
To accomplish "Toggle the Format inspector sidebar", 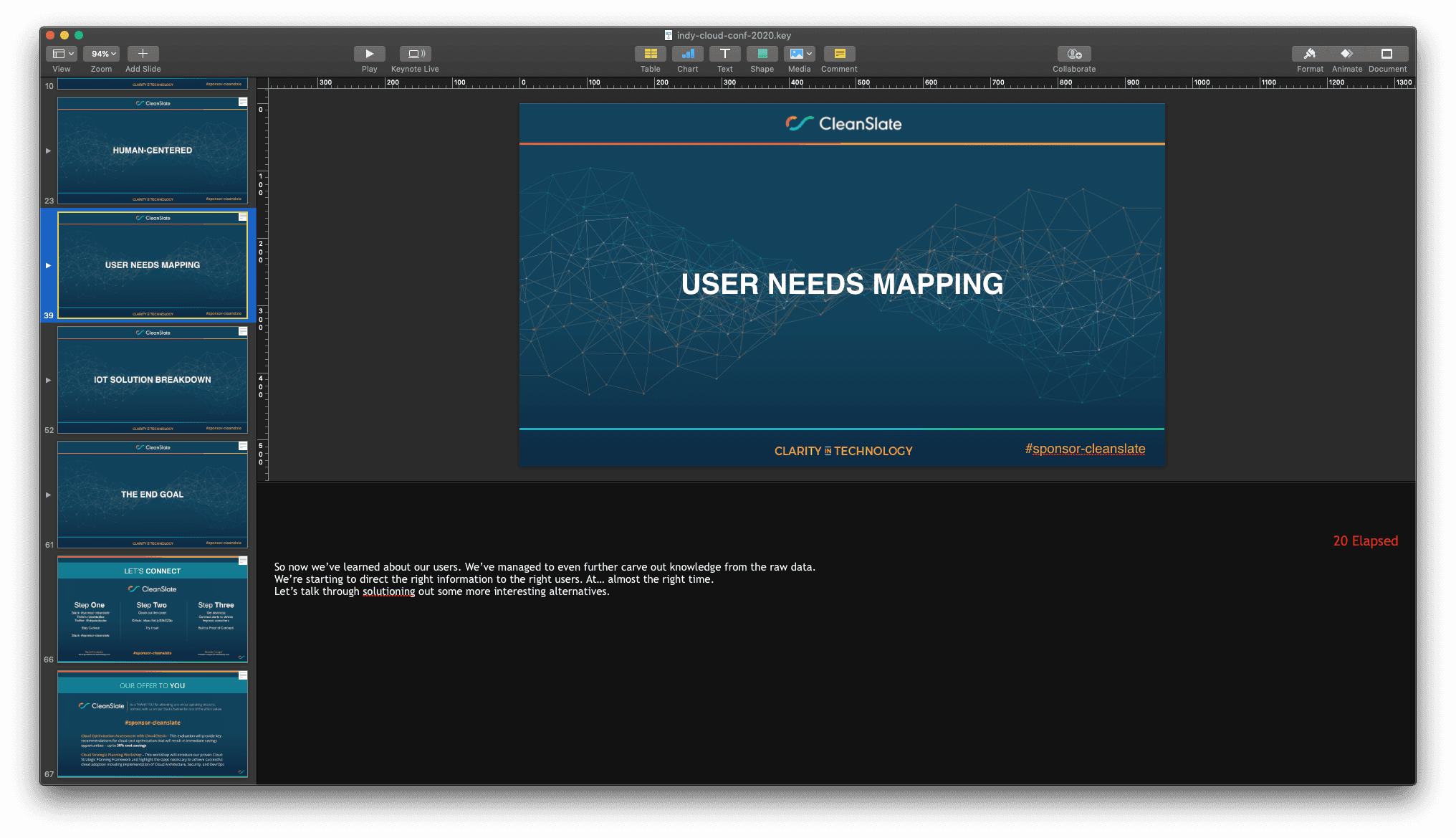I will coord(1310,54).
